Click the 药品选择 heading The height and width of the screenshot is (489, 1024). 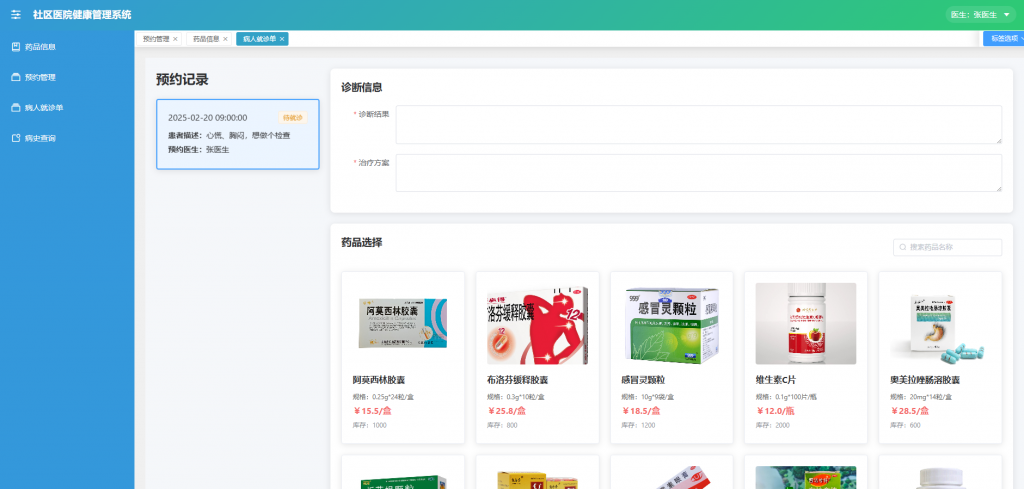[x=361, y=243]
